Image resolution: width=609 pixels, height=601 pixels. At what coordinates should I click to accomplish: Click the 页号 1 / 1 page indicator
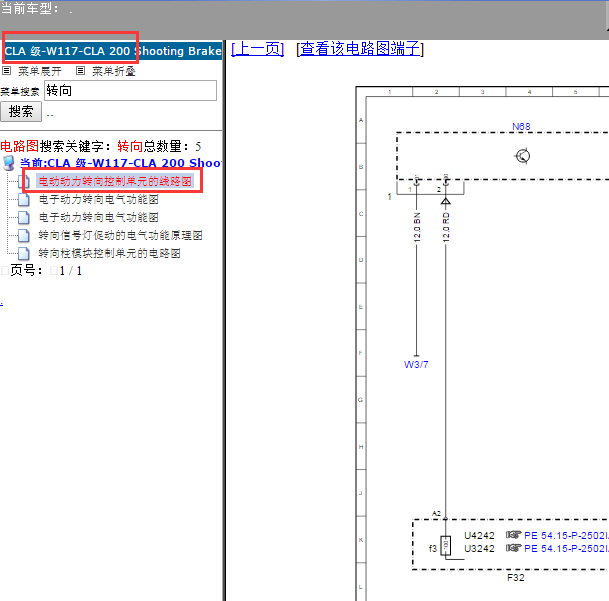(x=46, y=270)
